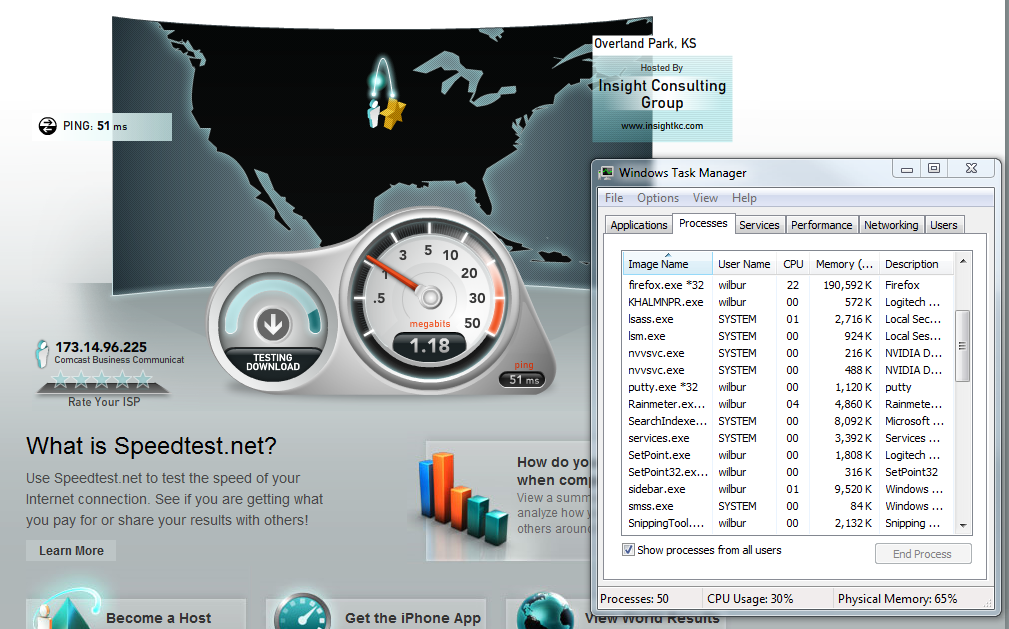
Task: Sort processes by Memory column
Action: click(x=844, y=264)
